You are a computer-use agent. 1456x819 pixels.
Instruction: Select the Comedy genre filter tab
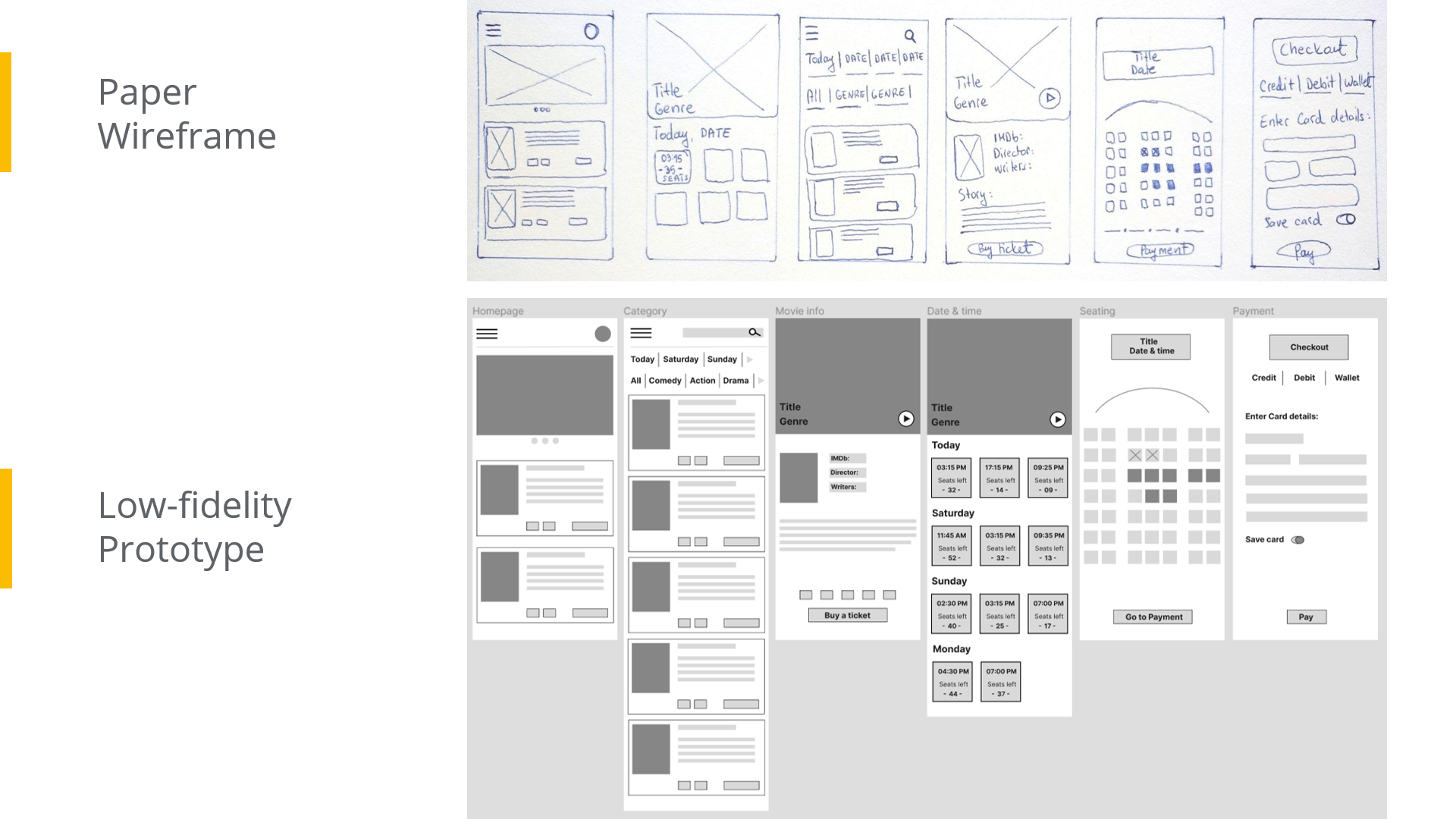pos(662,380)
